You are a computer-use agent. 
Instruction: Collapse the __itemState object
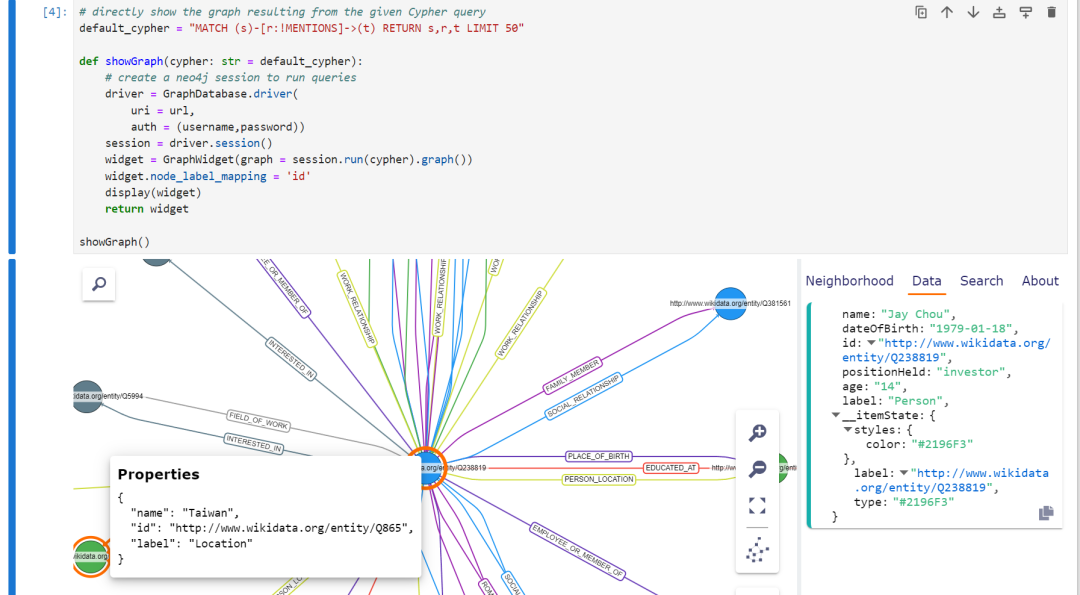click(836, 415)
